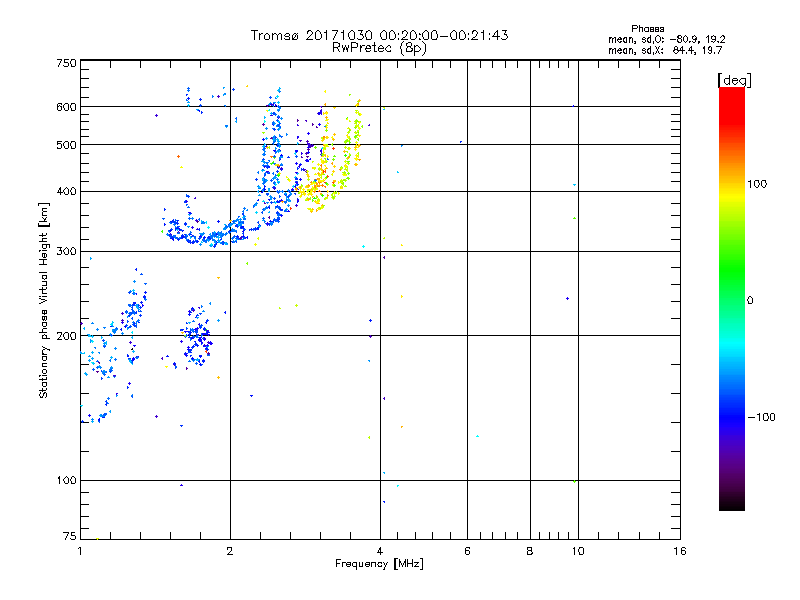
Task: Click the 10 MHz frequency tick label
Action: [x=578, y=551]
